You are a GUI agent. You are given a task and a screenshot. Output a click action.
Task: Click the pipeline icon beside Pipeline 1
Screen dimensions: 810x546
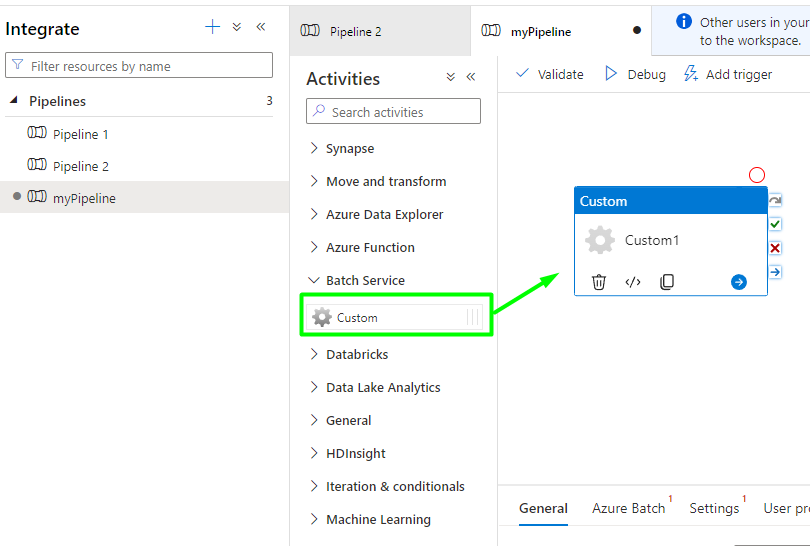37,133
